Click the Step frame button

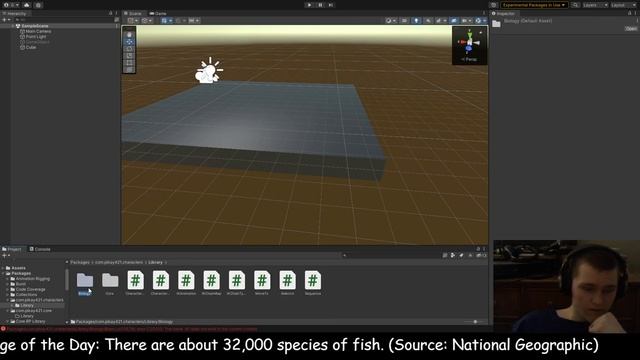331,5
